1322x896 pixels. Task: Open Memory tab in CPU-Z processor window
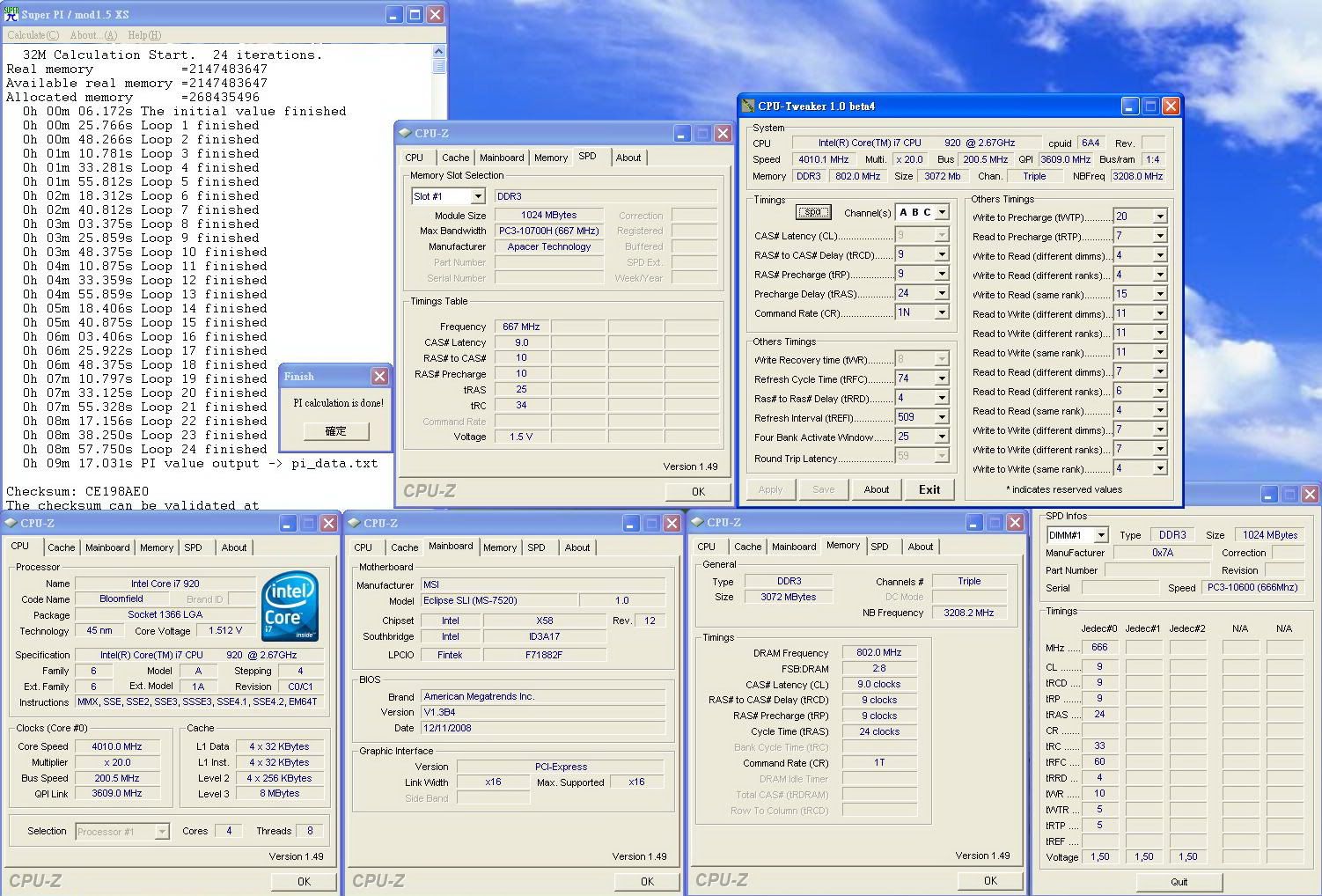(157, 547)
